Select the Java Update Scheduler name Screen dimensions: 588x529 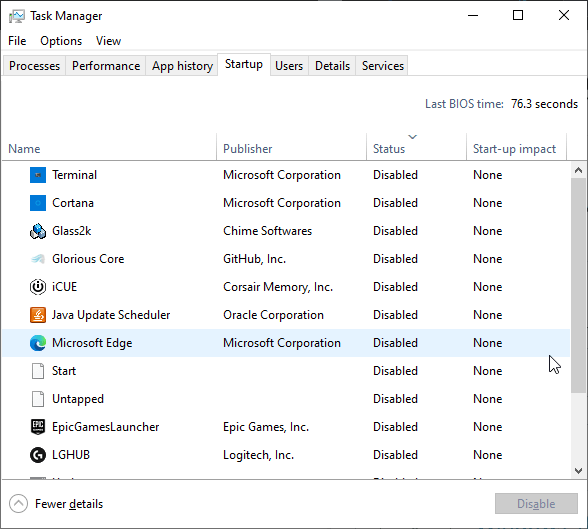click(x=111, y=315)
